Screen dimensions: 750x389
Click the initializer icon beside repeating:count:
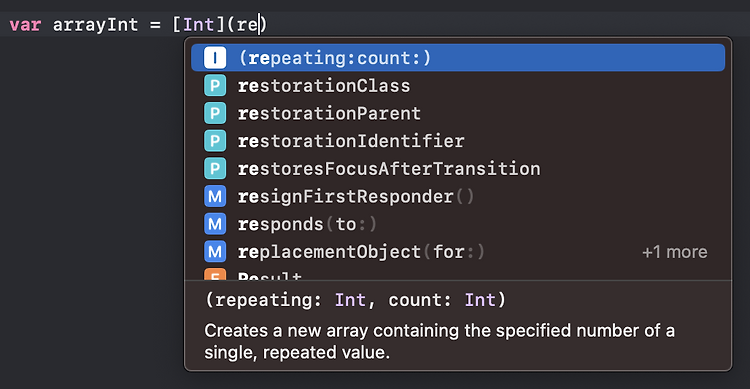[215, 58]
